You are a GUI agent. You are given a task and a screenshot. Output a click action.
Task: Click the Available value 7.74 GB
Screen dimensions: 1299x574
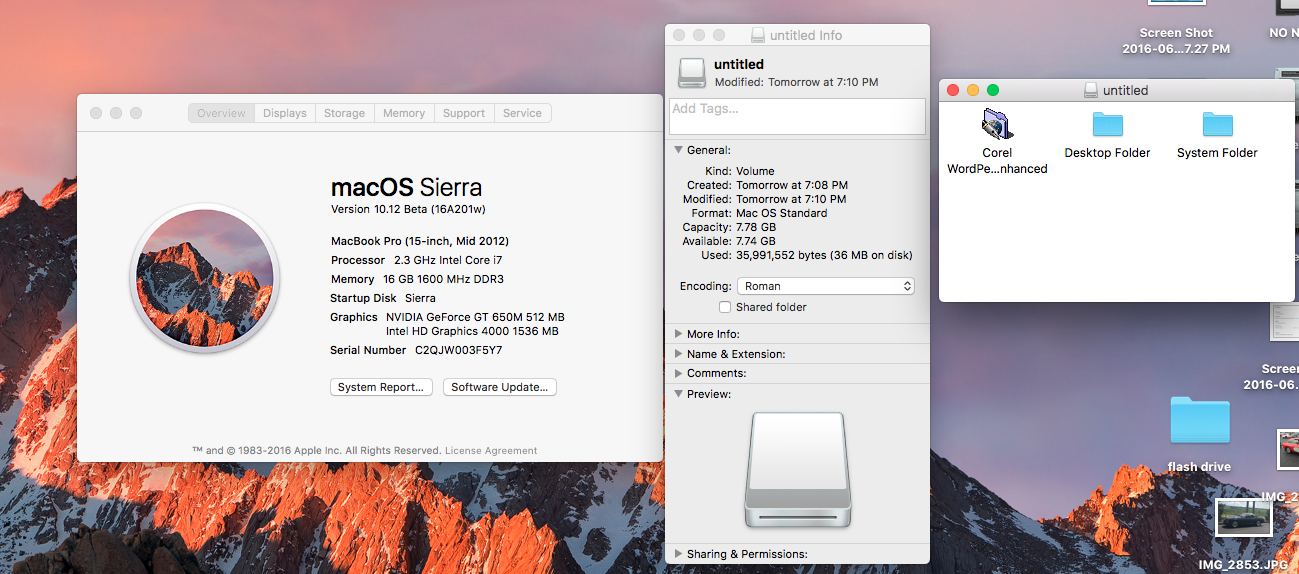tap(756, 241)
